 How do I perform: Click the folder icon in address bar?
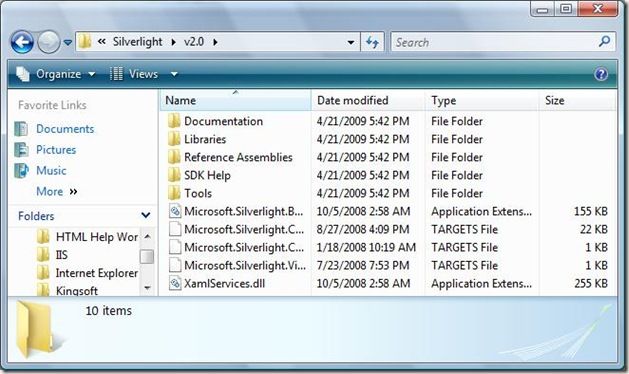point(85,41)
